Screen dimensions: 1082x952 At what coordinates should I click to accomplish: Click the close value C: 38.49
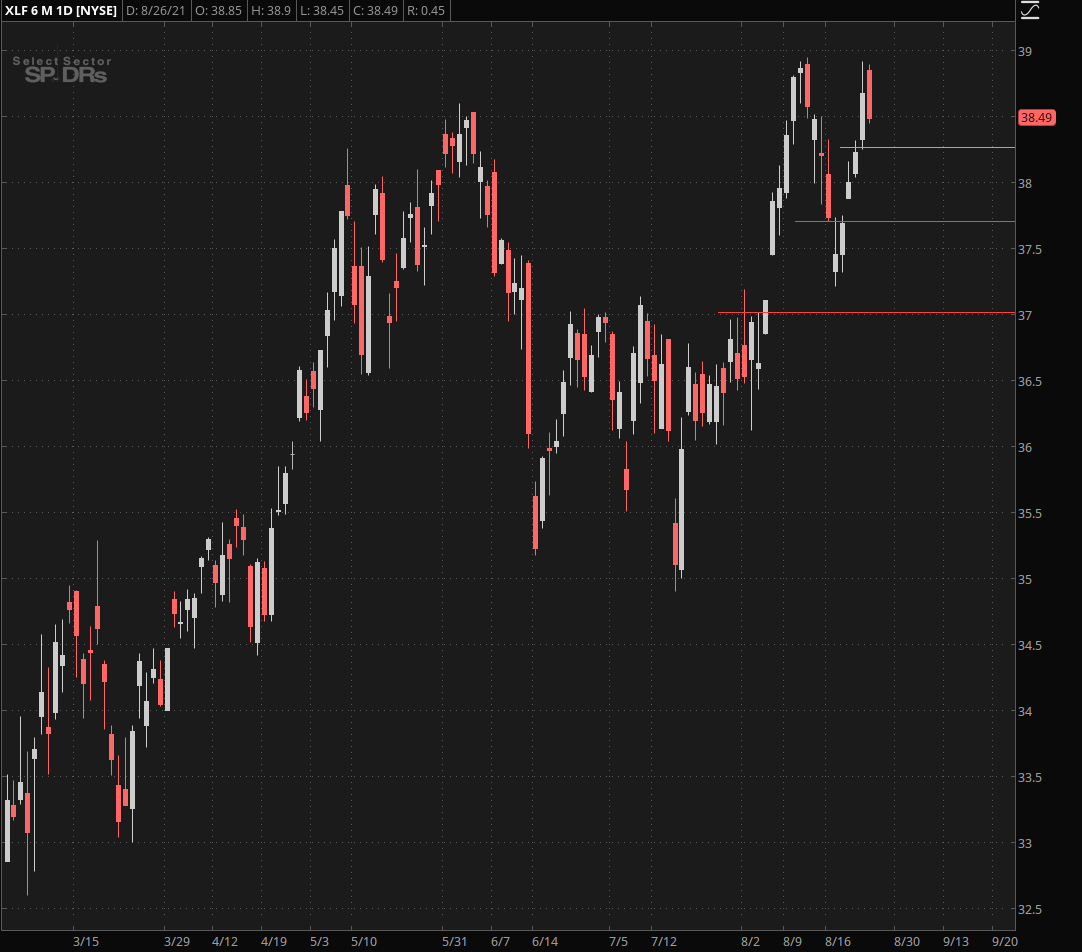[375, 11]
